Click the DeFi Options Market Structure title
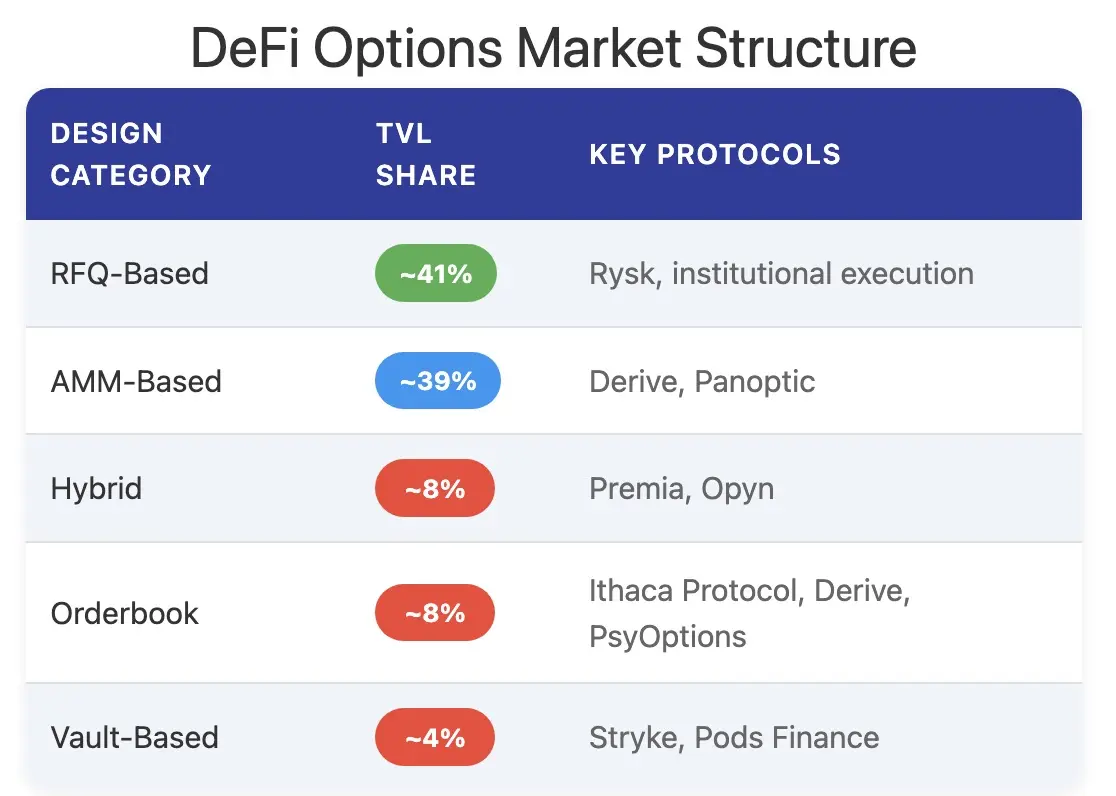This screenshot has width=1116, height=796. [x=553, y=48]
